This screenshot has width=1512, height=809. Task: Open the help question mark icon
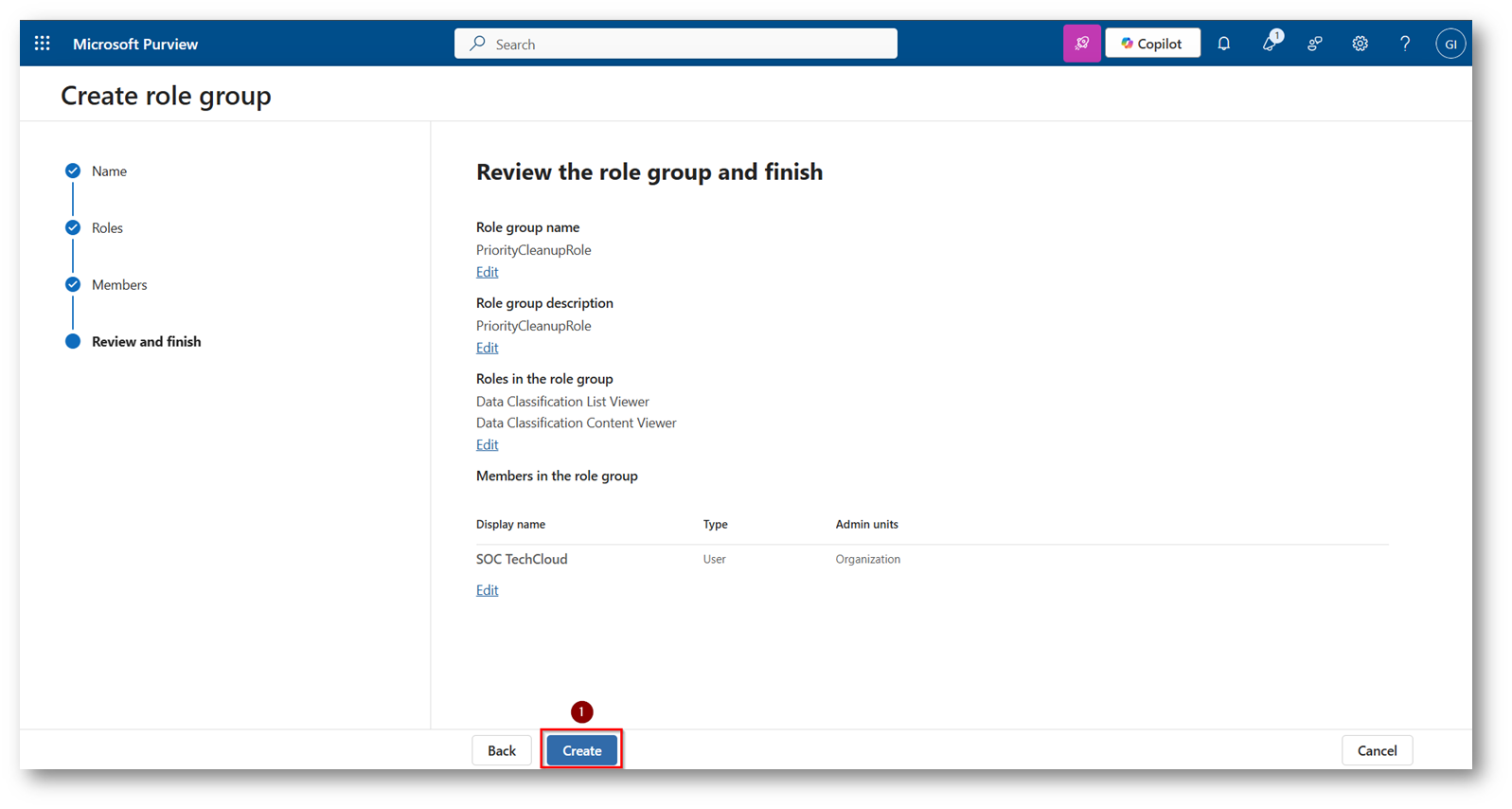1405,44
